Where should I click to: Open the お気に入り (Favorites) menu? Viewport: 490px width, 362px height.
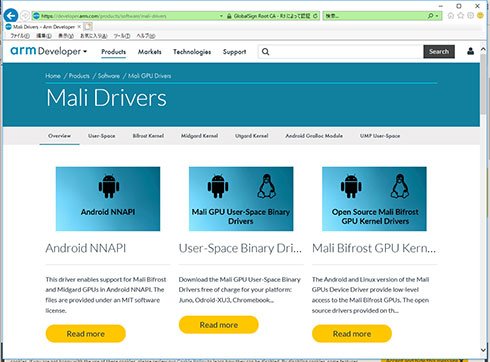(x=93, y=36)
